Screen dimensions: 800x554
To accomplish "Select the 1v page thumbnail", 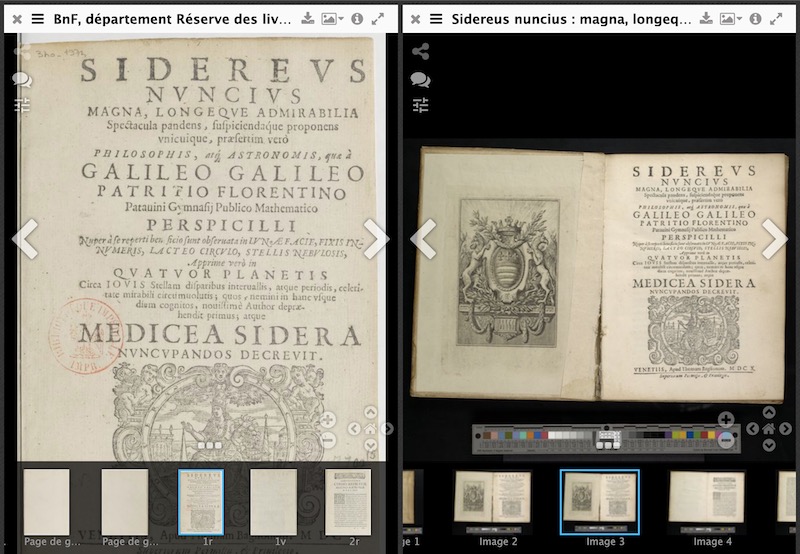I will [273, 502].
